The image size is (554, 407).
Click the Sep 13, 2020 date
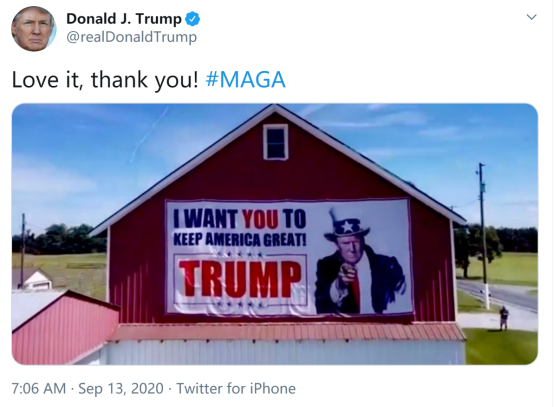click(121, 388)
